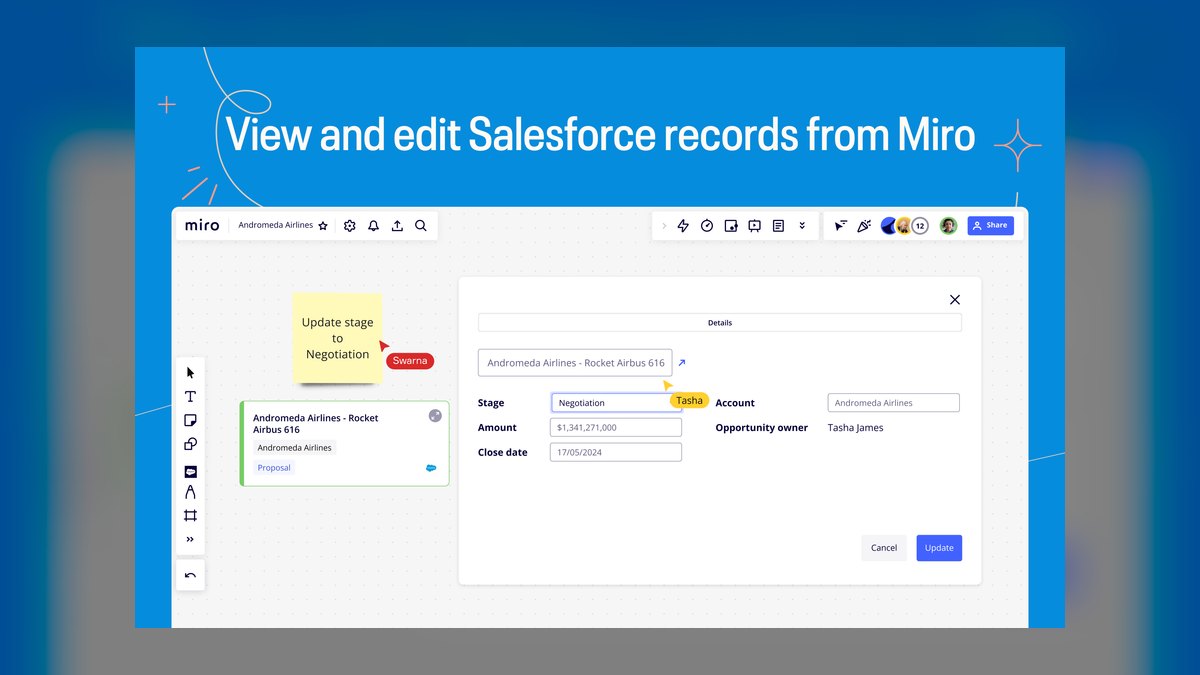Open board settings gear

pos(349,226)
